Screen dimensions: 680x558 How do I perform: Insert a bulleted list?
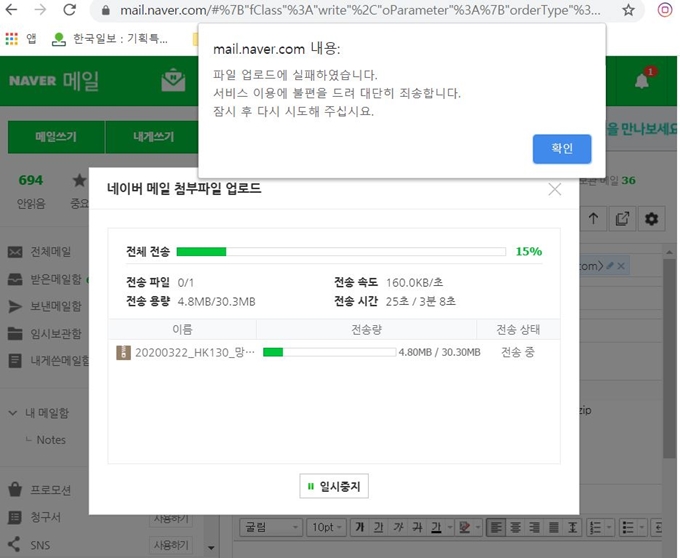pyautogui.click(x=628, y=527)
